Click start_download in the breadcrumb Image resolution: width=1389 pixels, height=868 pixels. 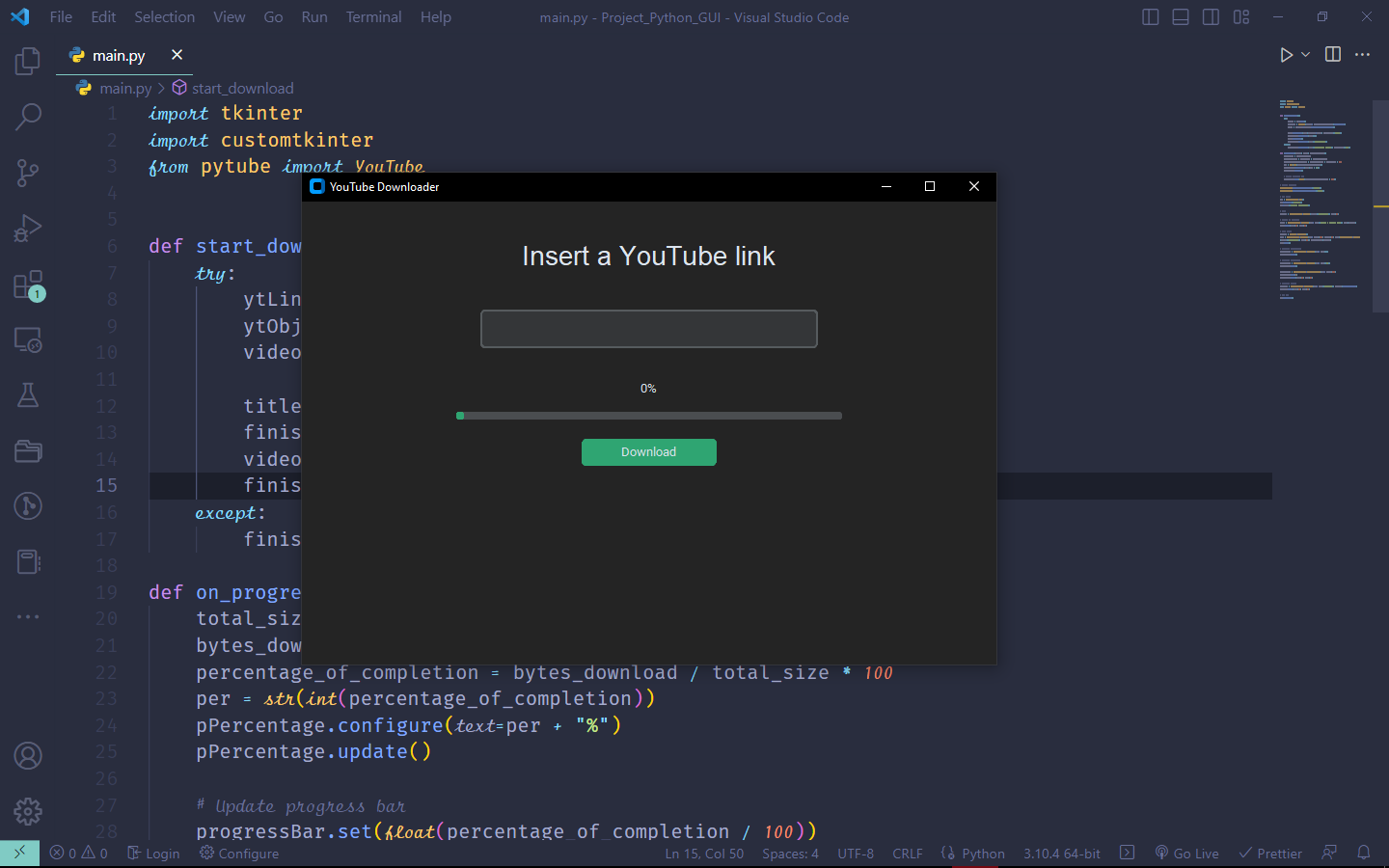(x=242, y=89)
